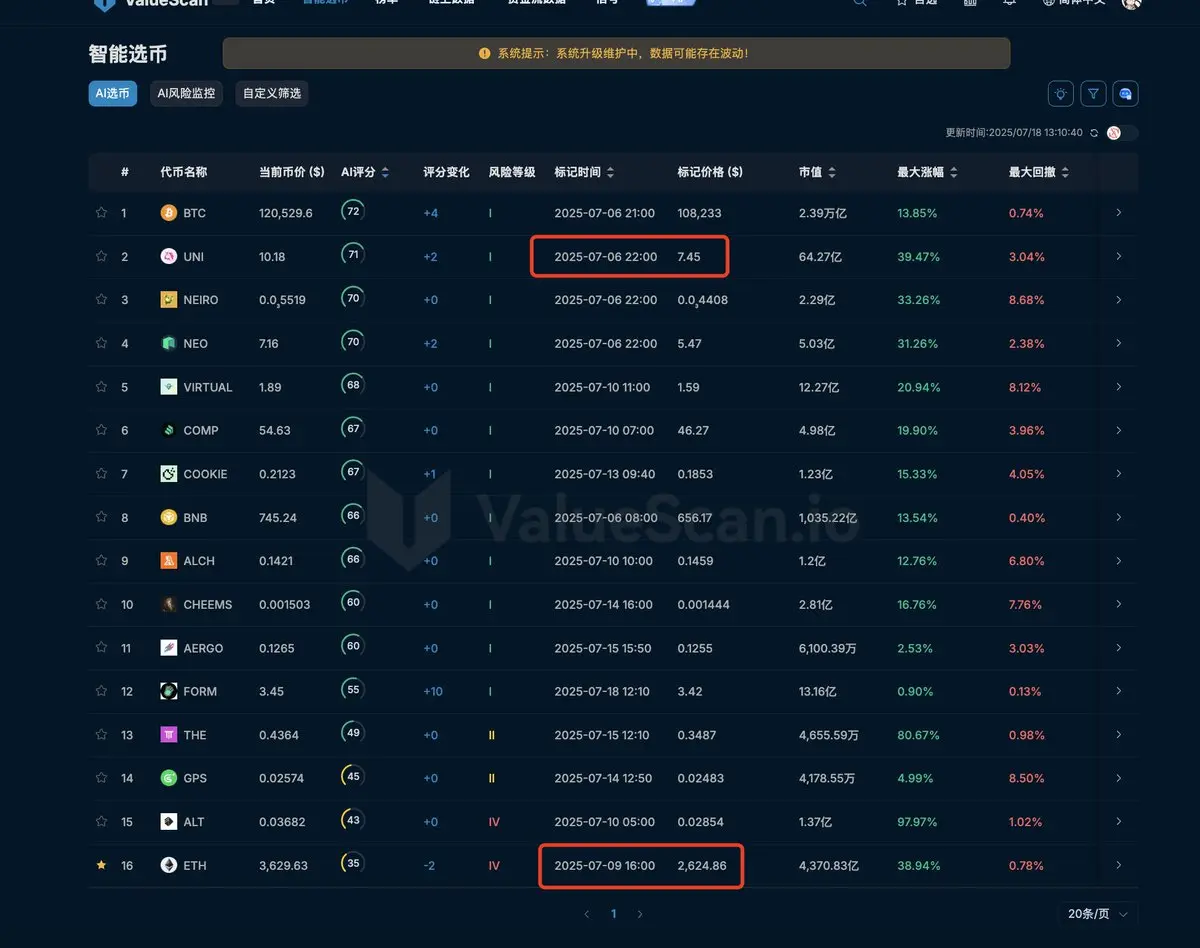The width and height of the screenshot is (1200, 948).
Task: Open the 20条/页 page size dropdown
Action: coord(1098,914)
